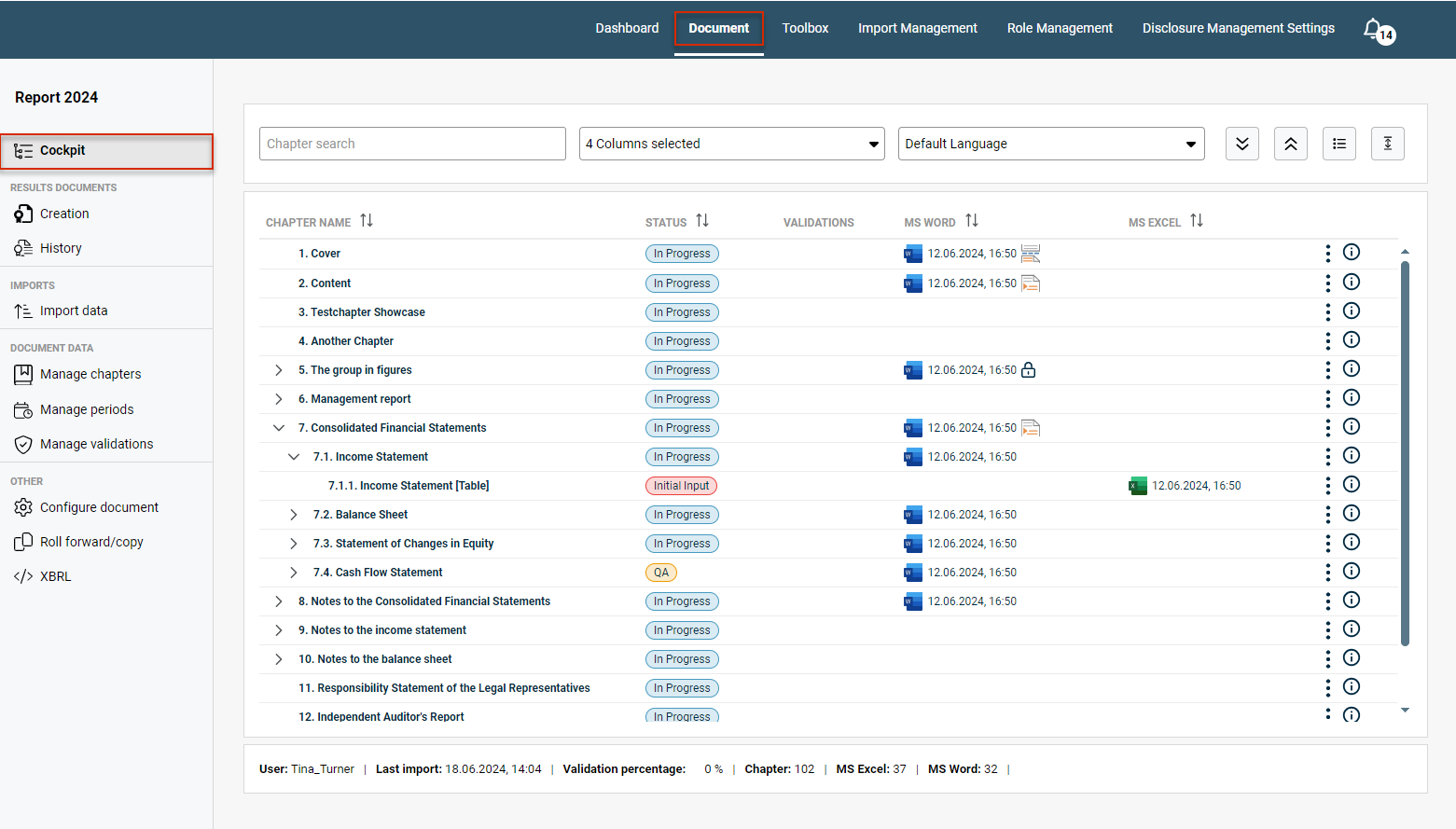
Task: Open Import Management tab
Action: click(918, 28)
